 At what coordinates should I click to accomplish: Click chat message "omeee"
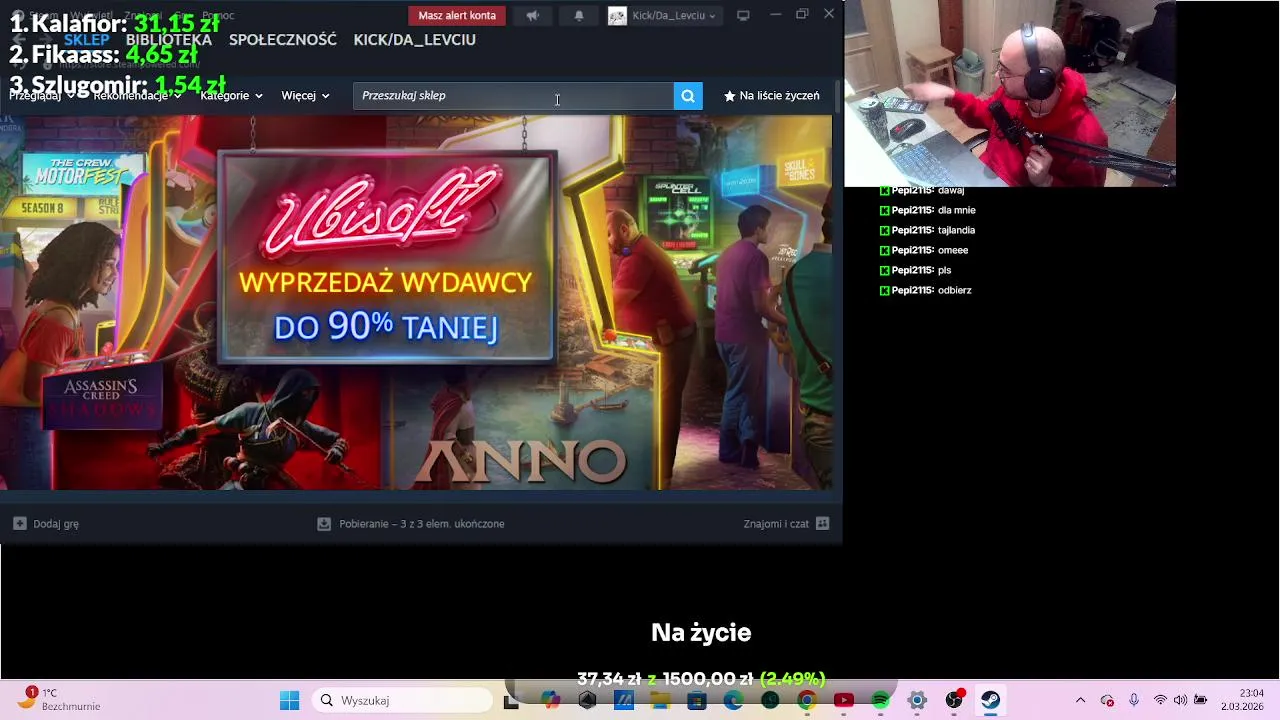[953, 250]
